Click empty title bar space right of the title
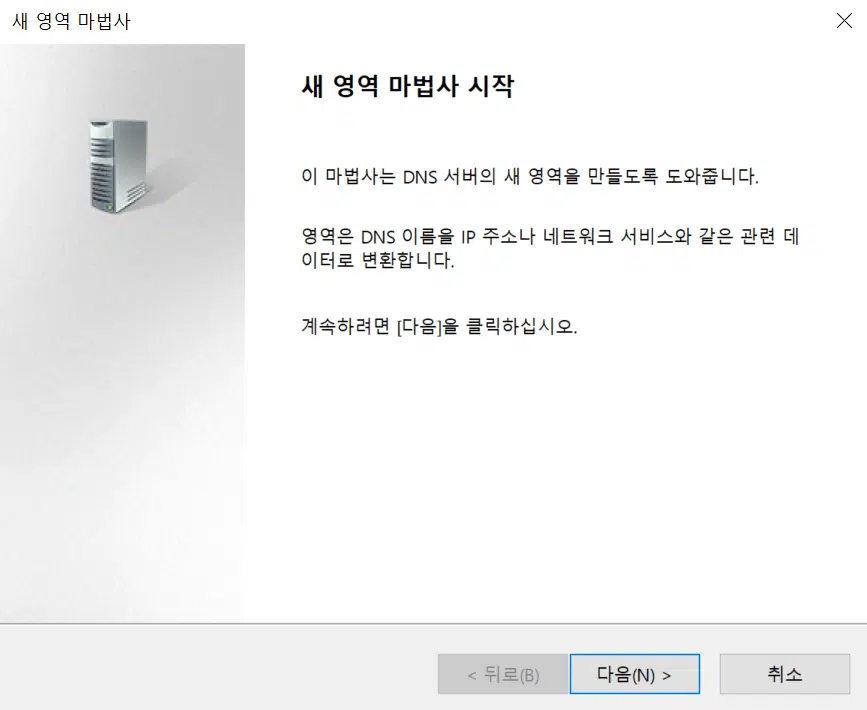The height and width of the screenshot is (710, 867). click(481, 21)
